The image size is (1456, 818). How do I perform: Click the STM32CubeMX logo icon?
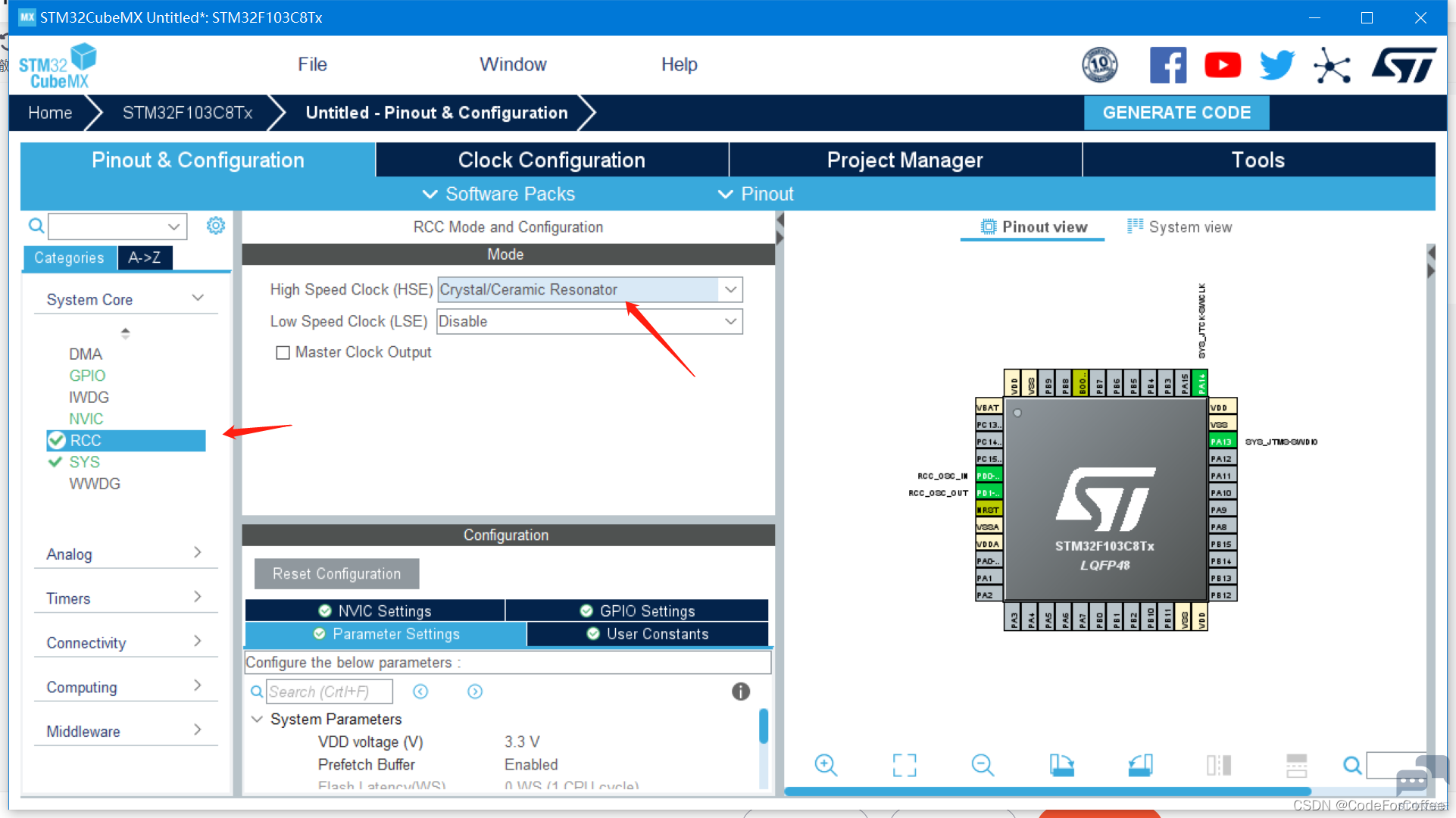tap(58, 66)
